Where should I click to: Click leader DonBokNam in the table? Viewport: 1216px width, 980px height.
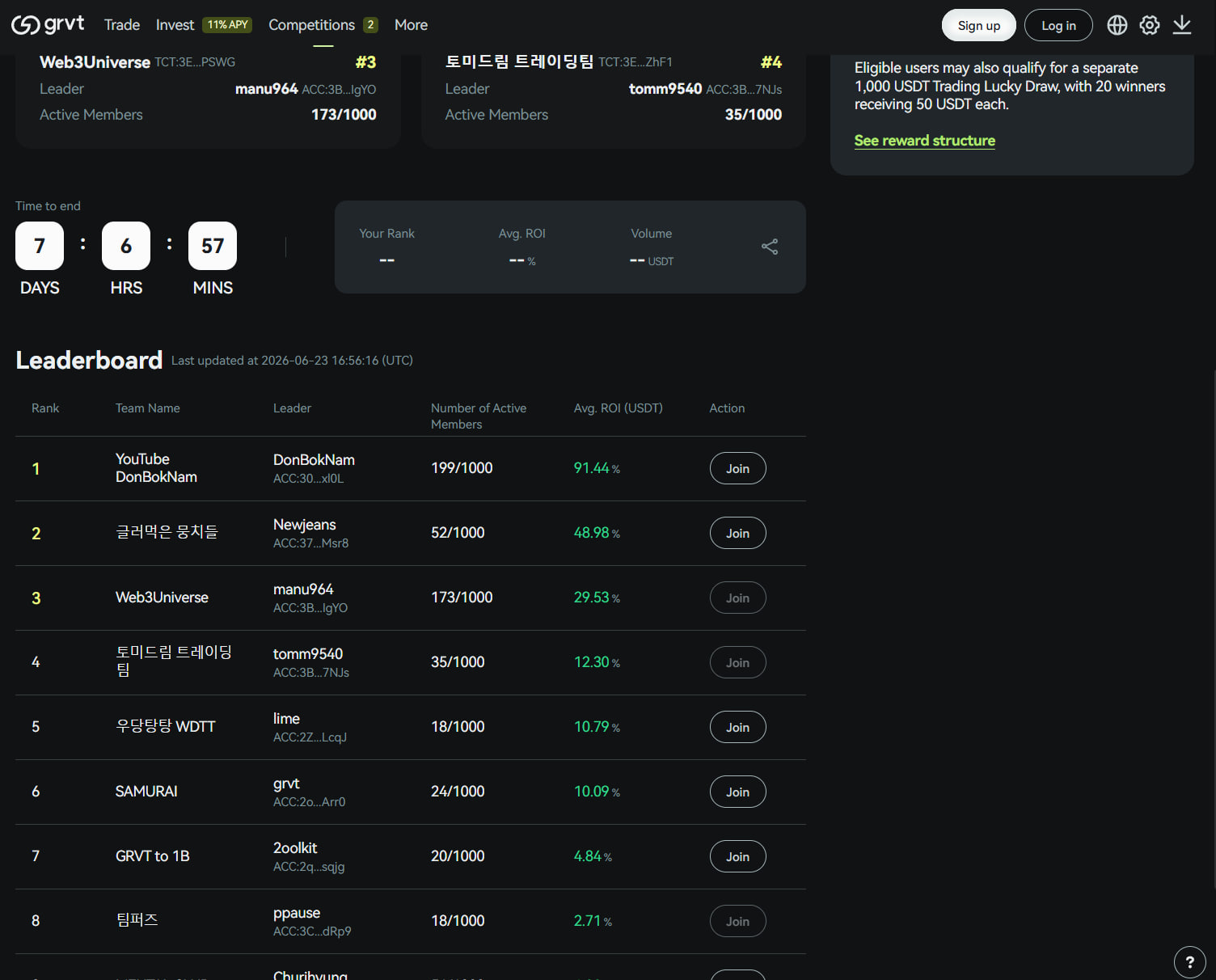pos(314,460)
